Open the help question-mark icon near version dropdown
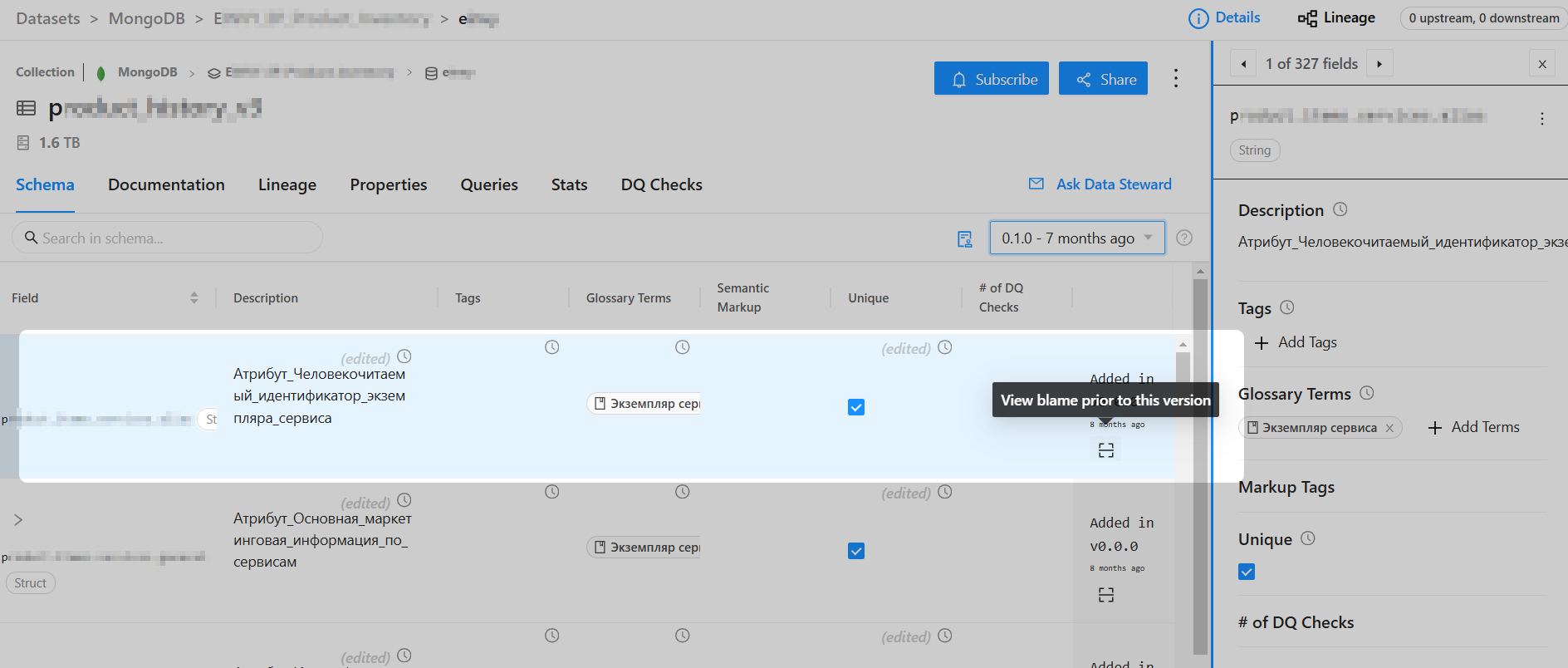 1184,238
